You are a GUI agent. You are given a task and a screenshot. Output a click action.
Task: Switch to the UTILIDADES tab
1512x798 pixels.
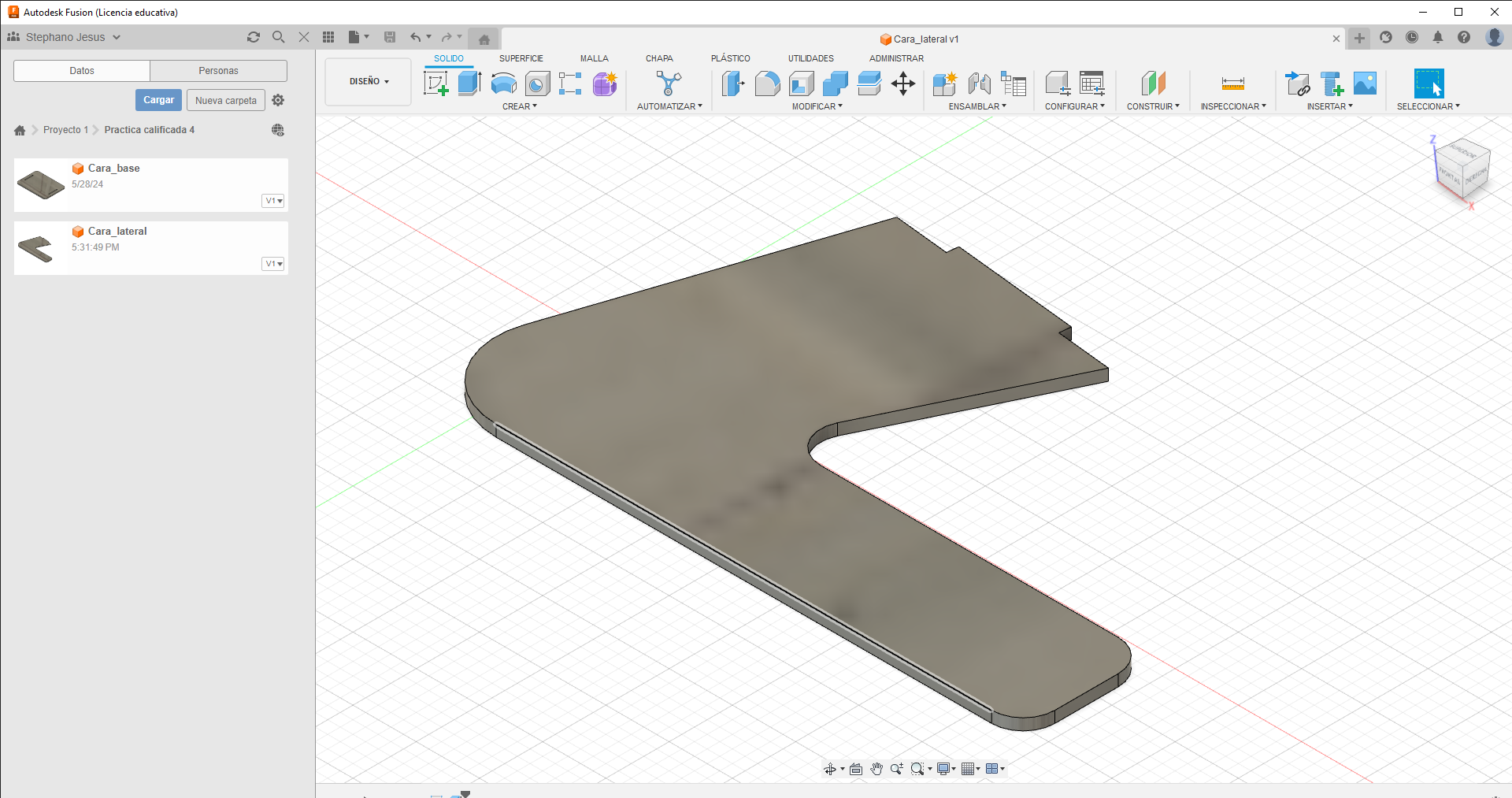coord(811,58)
